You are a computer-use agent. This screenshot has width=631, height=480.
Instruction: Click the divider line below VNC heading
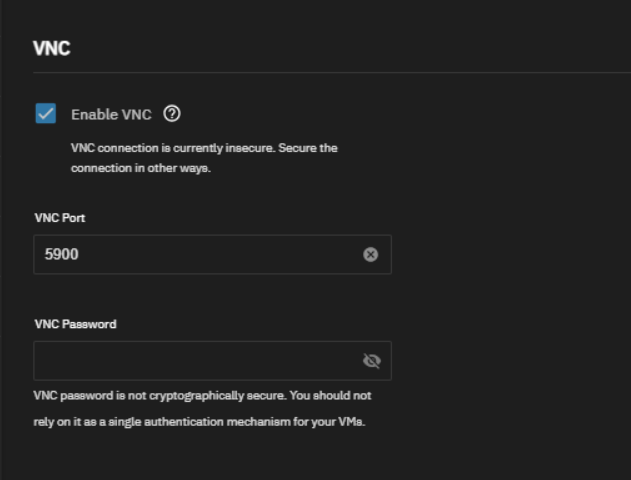point(332,73)
